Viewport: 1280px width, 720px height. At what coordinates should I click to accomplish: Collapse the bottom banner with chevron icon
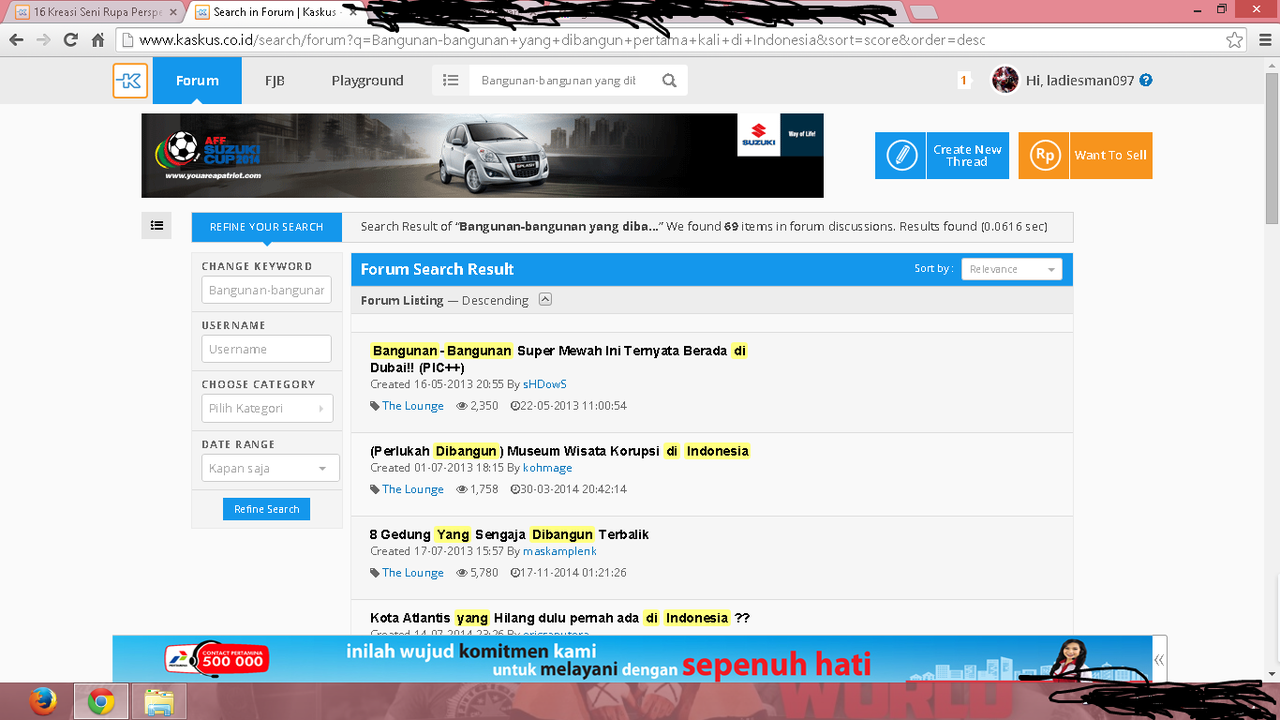pyautogui.click(x=1159, y=659)
